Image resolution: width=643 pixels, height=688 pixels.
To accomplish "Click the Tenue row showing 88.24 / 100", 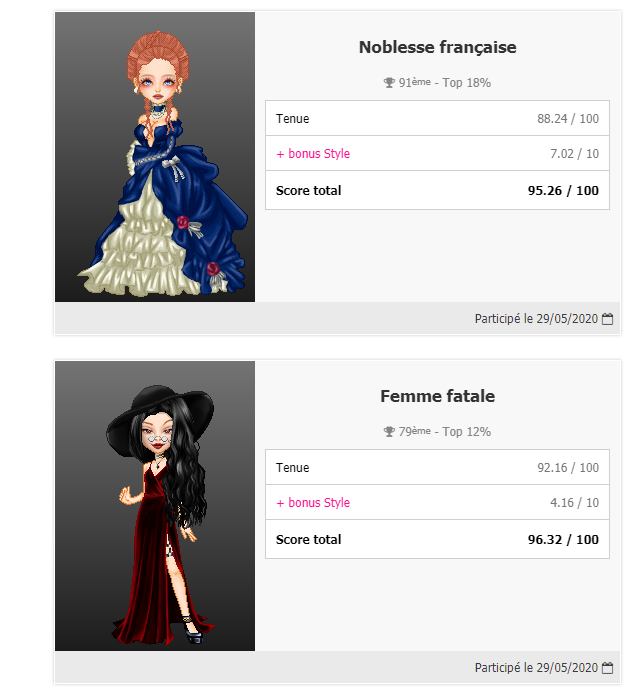I will coord(437,118).
